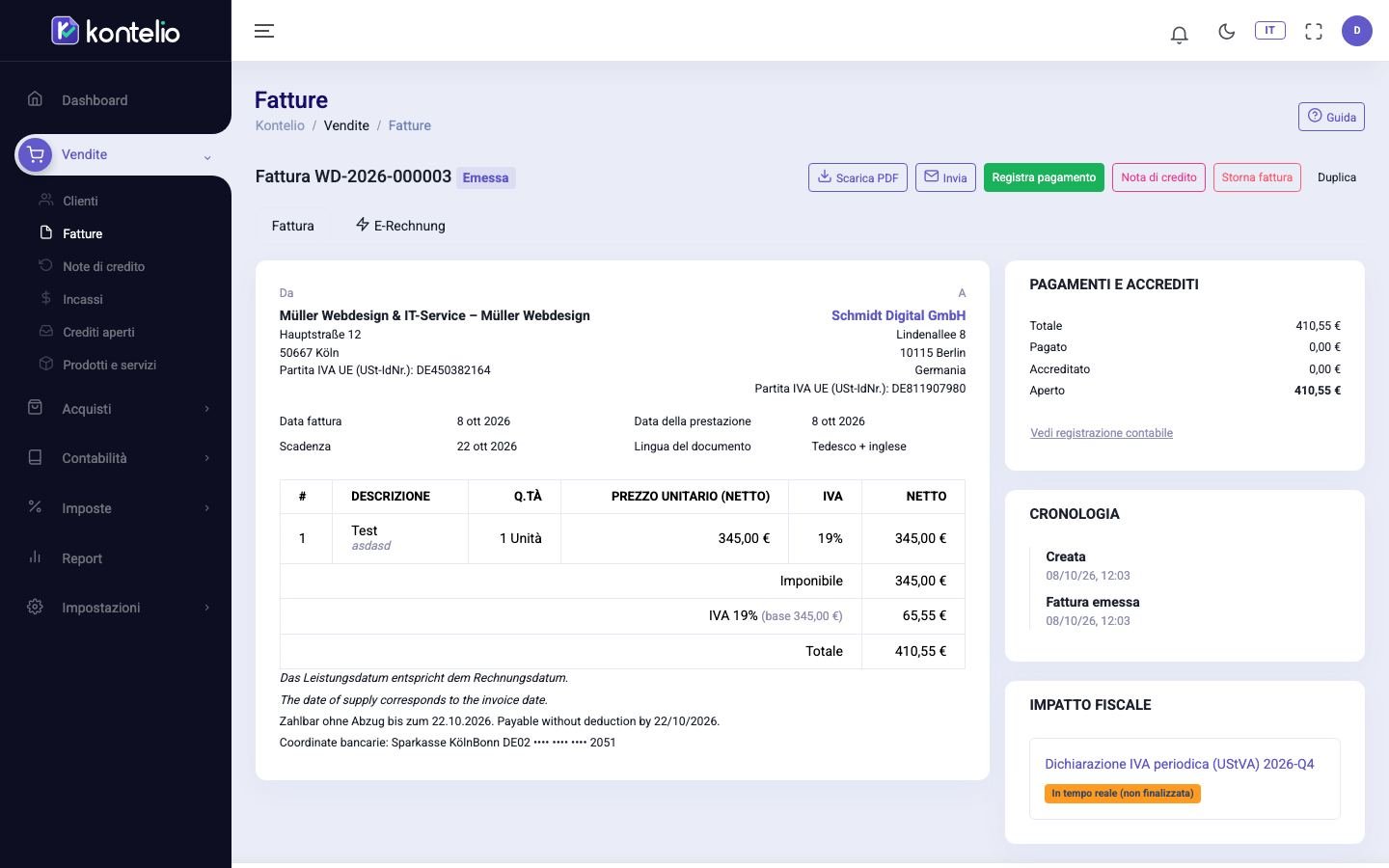Open Clienti in the sidebar
The image size is (1389, 868).
(80, 201)
